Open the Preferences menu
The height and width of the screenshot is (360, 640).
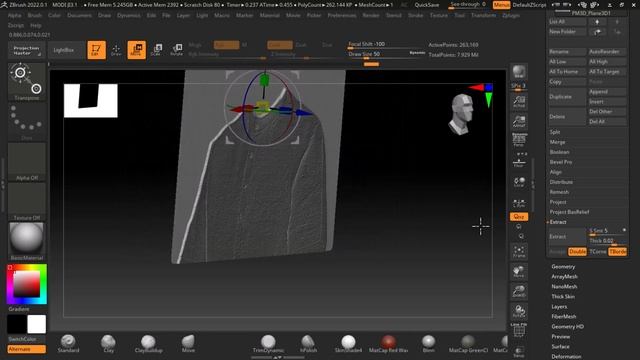coord(342,15)
